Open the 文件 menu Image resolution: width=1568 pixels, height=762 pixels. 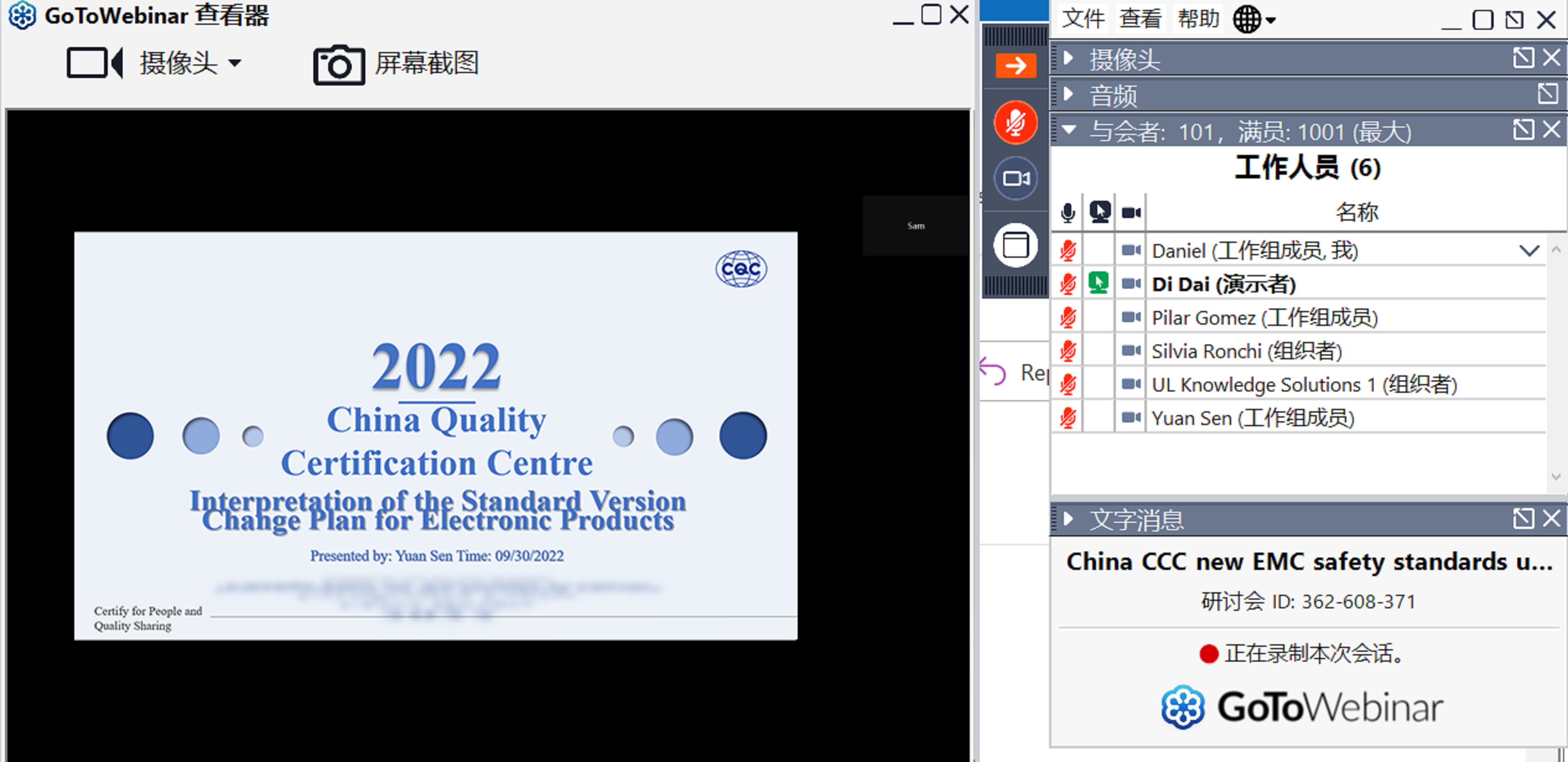[x=1083, y=18]
